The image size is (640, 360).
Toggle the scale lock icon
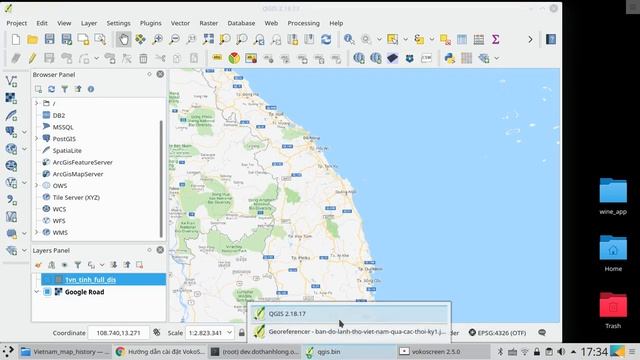point(242,333)
